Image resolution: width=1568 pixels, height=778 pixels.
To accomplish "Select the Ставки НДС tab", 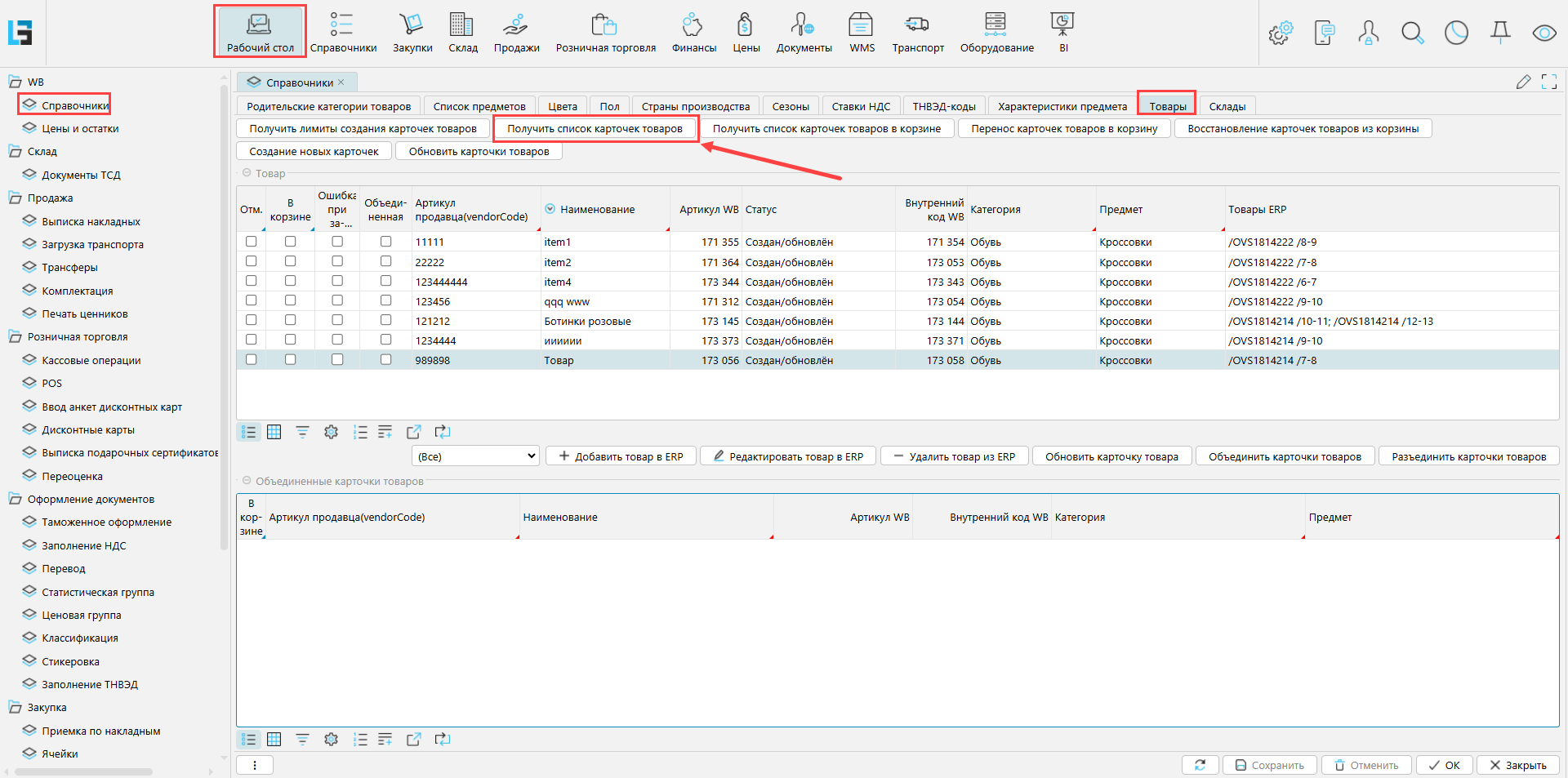I will (861, 106).
